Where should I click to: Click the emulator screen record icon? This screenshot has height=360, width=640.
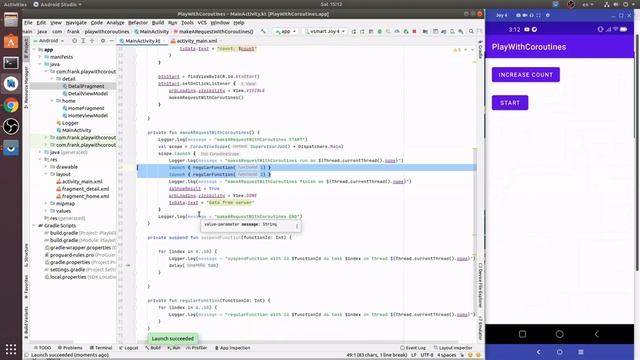[x=524, y=15]
